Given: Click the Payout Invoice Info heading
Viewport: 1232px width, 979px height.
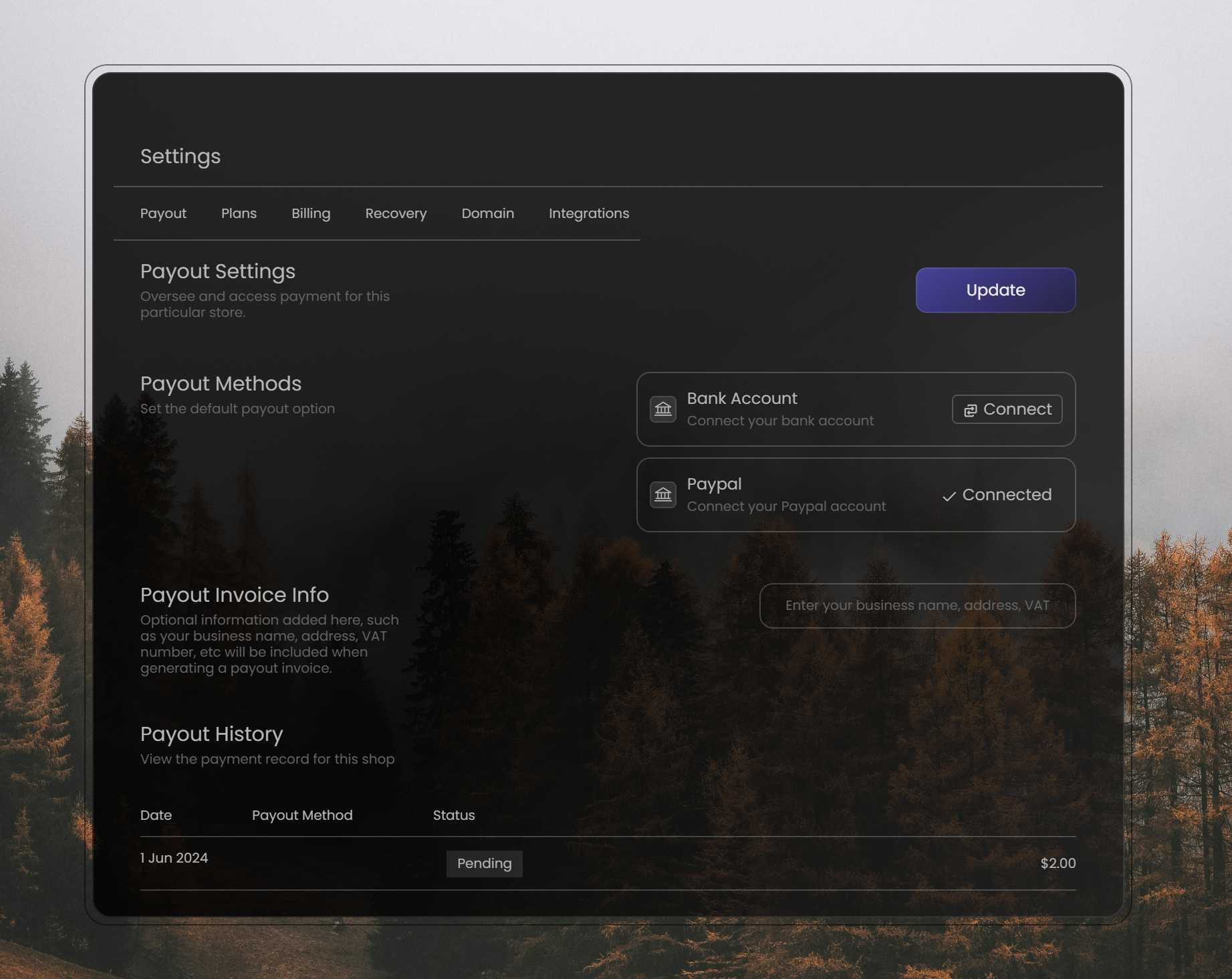Looking at the screenshot, I should click(x=235, y=595).
